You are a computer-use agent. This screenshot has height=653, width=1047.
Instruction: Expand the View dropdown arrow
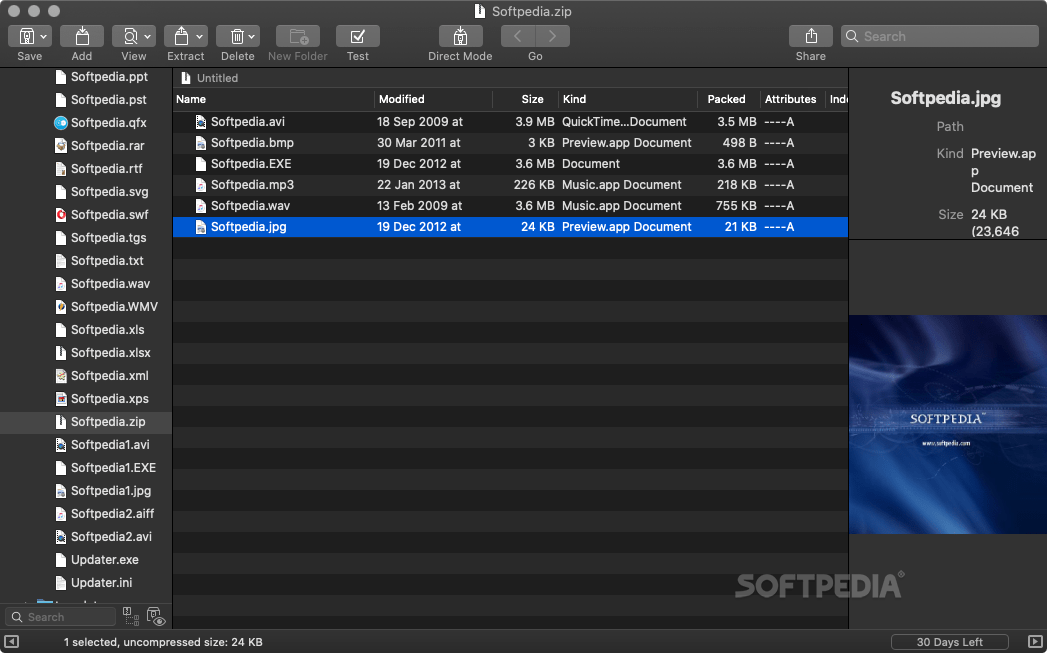point(148,37)
